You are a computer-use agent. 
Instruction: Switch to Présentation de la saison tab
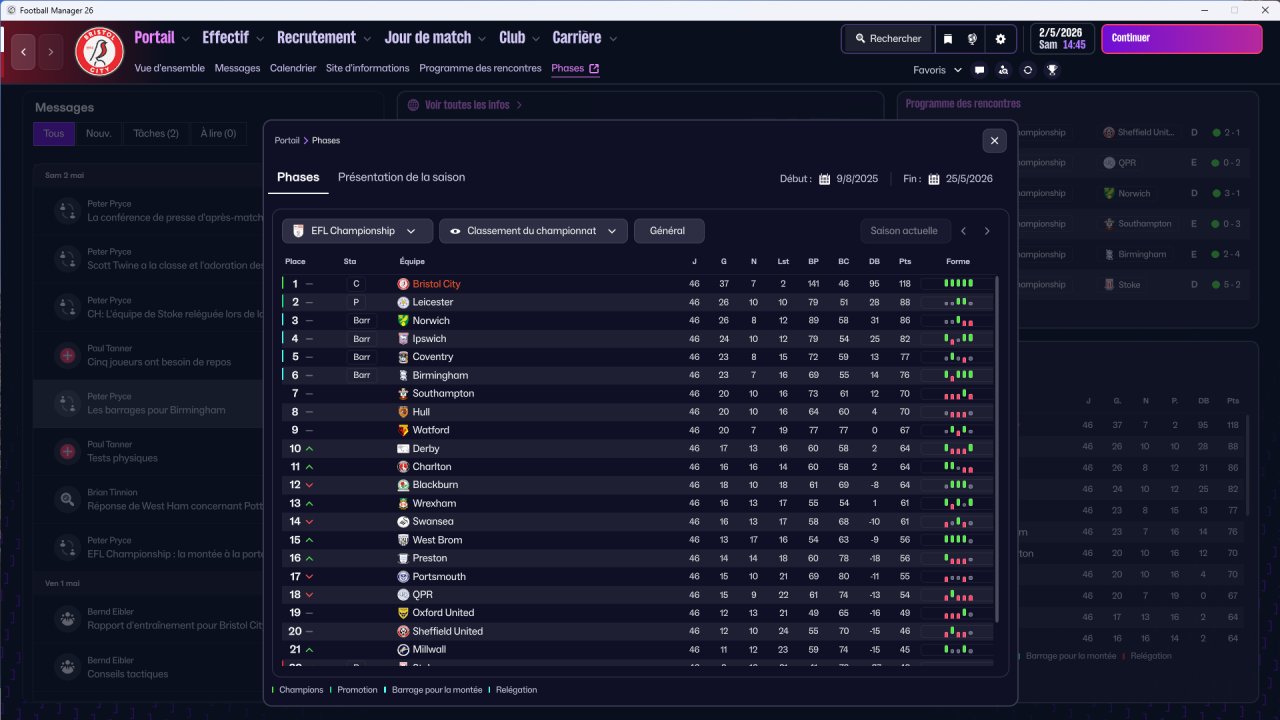pyautogui.click(x=401, y=177)
